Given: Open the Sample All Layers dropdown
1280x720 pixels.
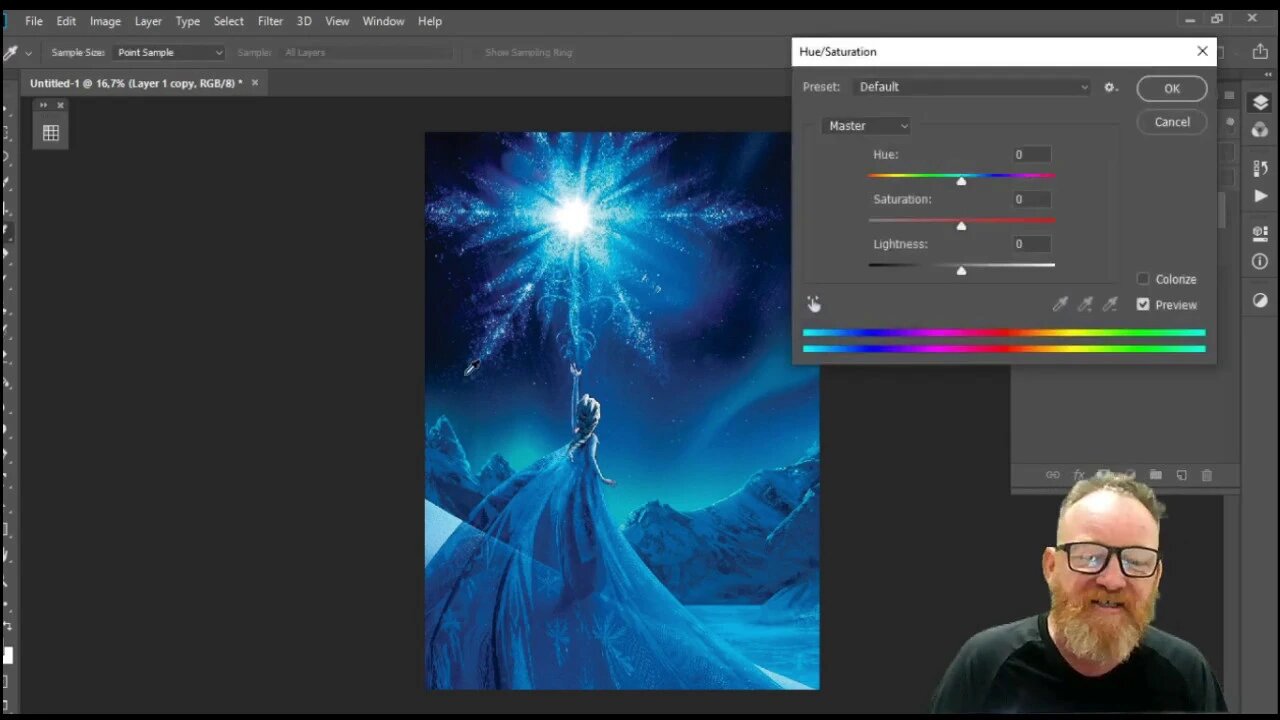Looking at the screenshot, I should [x=366, y=52].
